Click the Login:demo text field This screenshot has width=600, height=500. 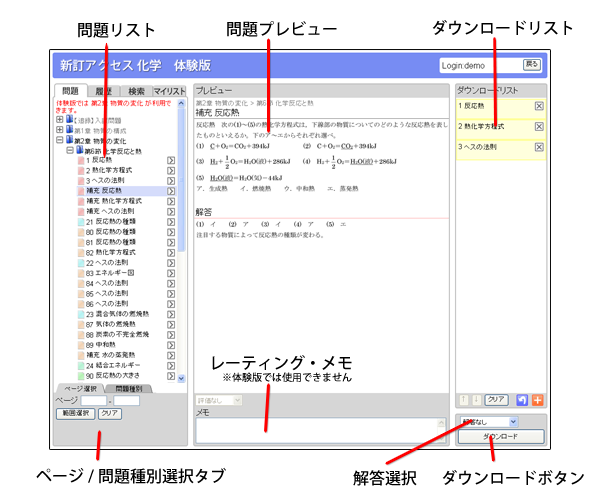(481, 65)
